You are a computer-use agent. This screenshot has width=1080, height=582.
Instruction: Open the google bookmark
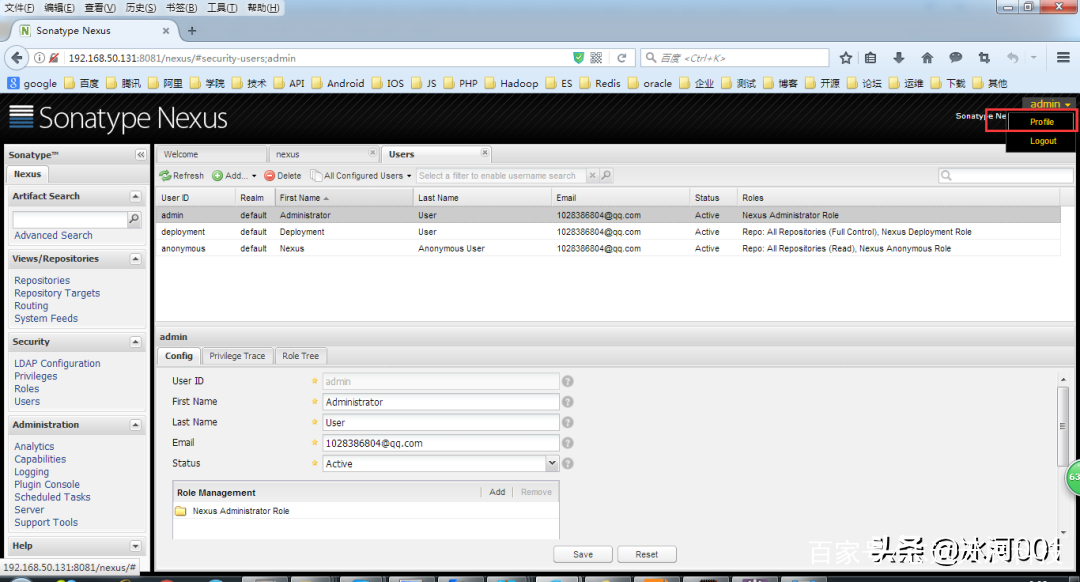tap(32, 83)
